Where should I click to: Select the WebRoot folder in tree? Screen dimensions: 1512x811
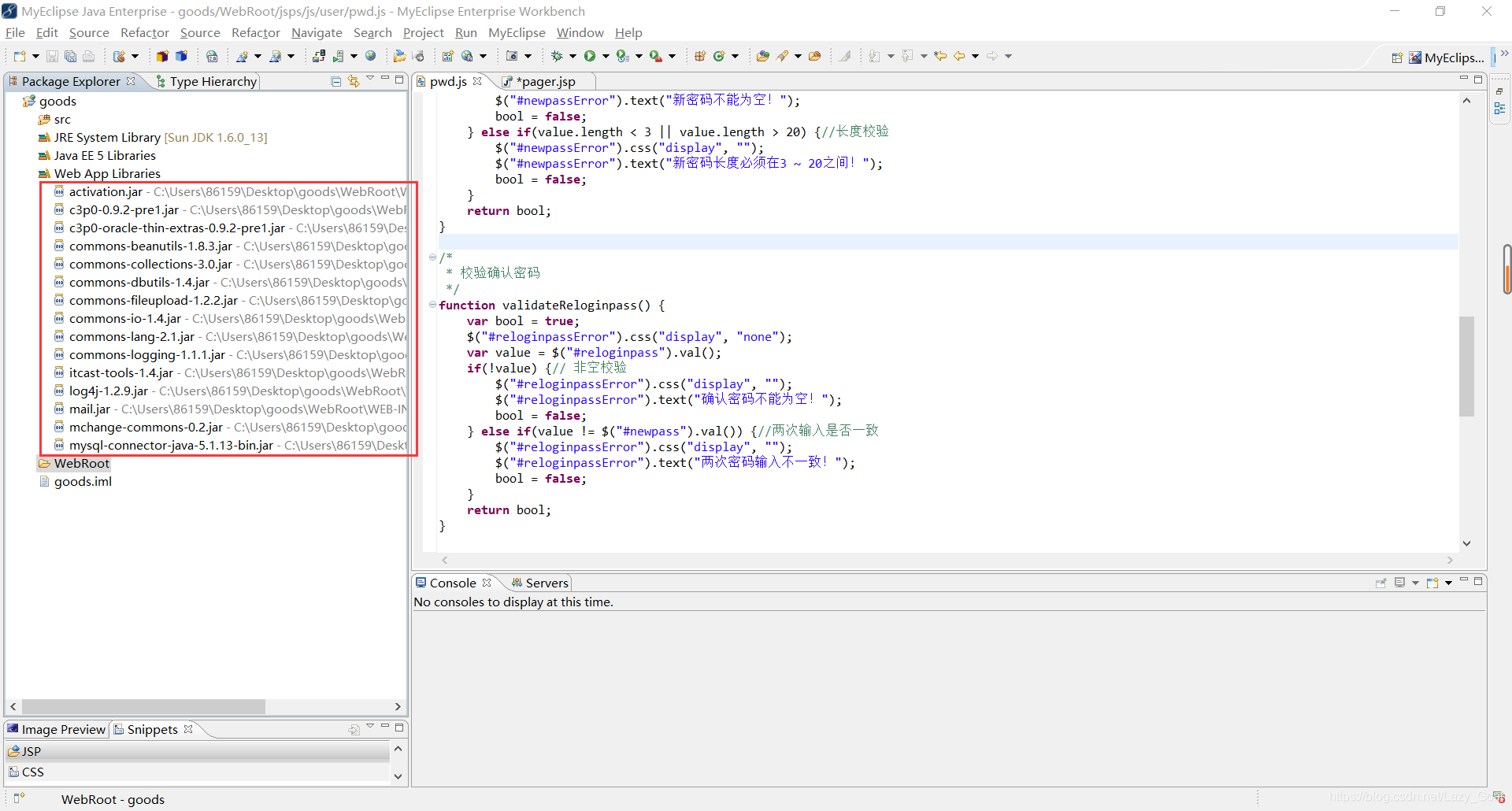(75, 463)
